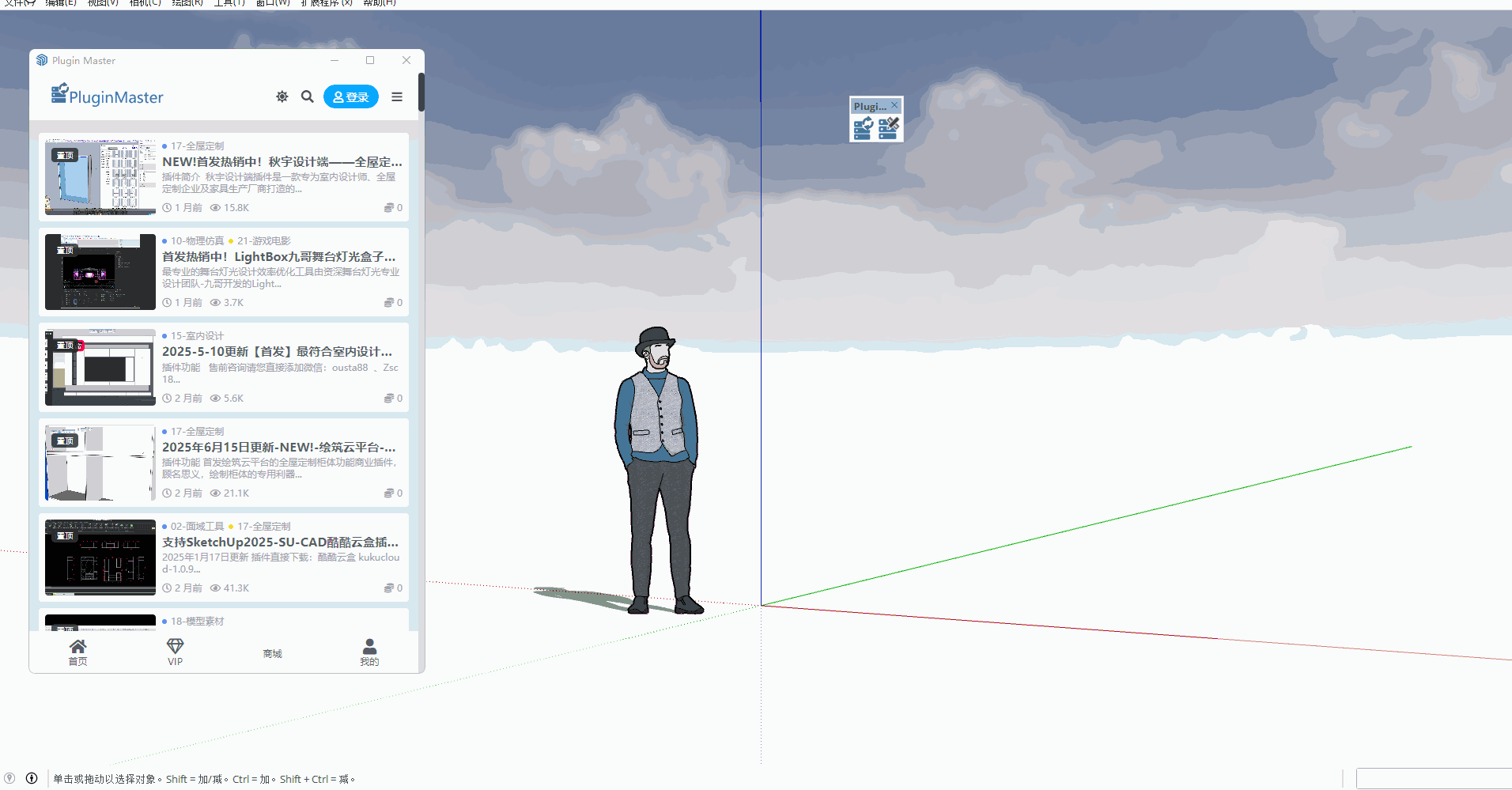Open the LightBox九哥舞台灯光 plugin article
This screenshot has width=1512, height=790.
coord(278,257)
